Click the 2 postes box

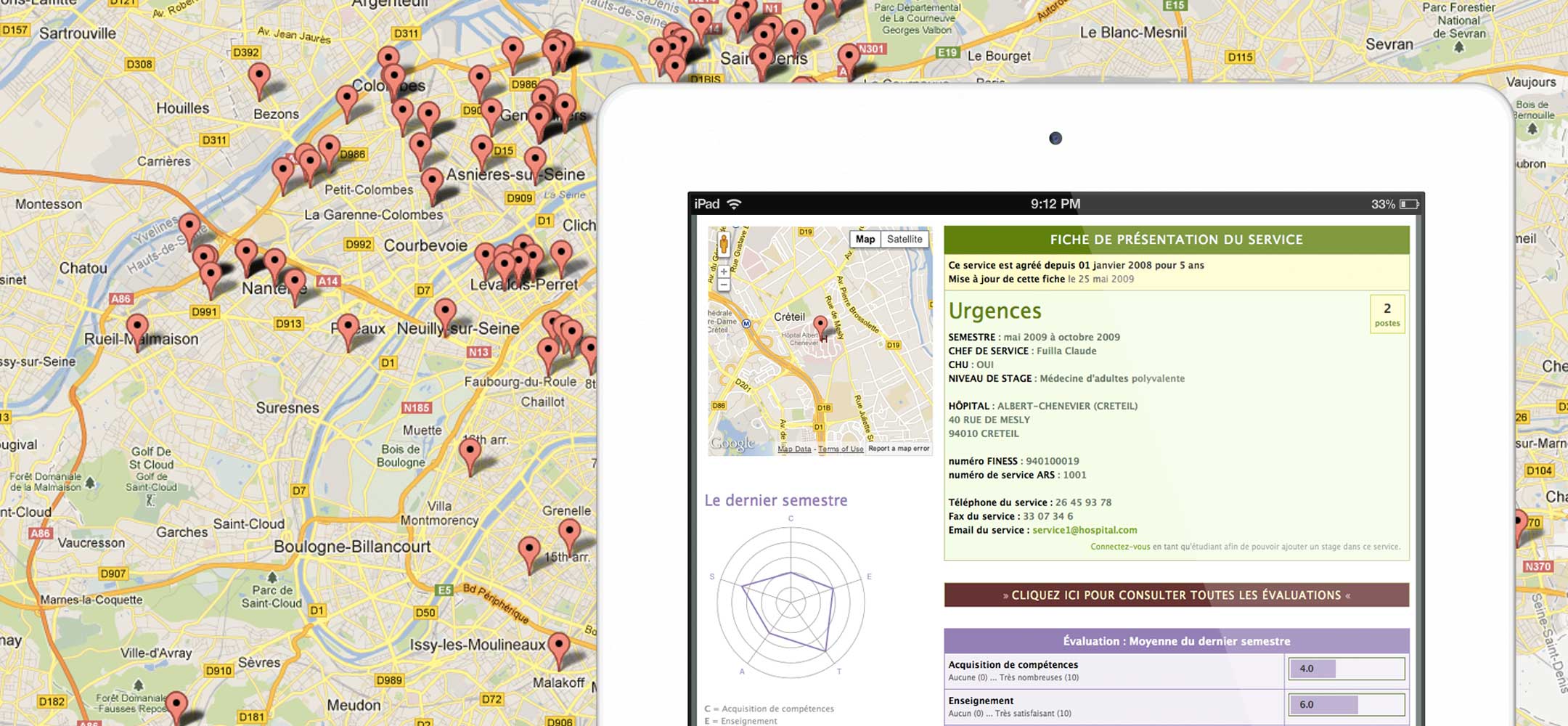click(x=1387, y=314)
